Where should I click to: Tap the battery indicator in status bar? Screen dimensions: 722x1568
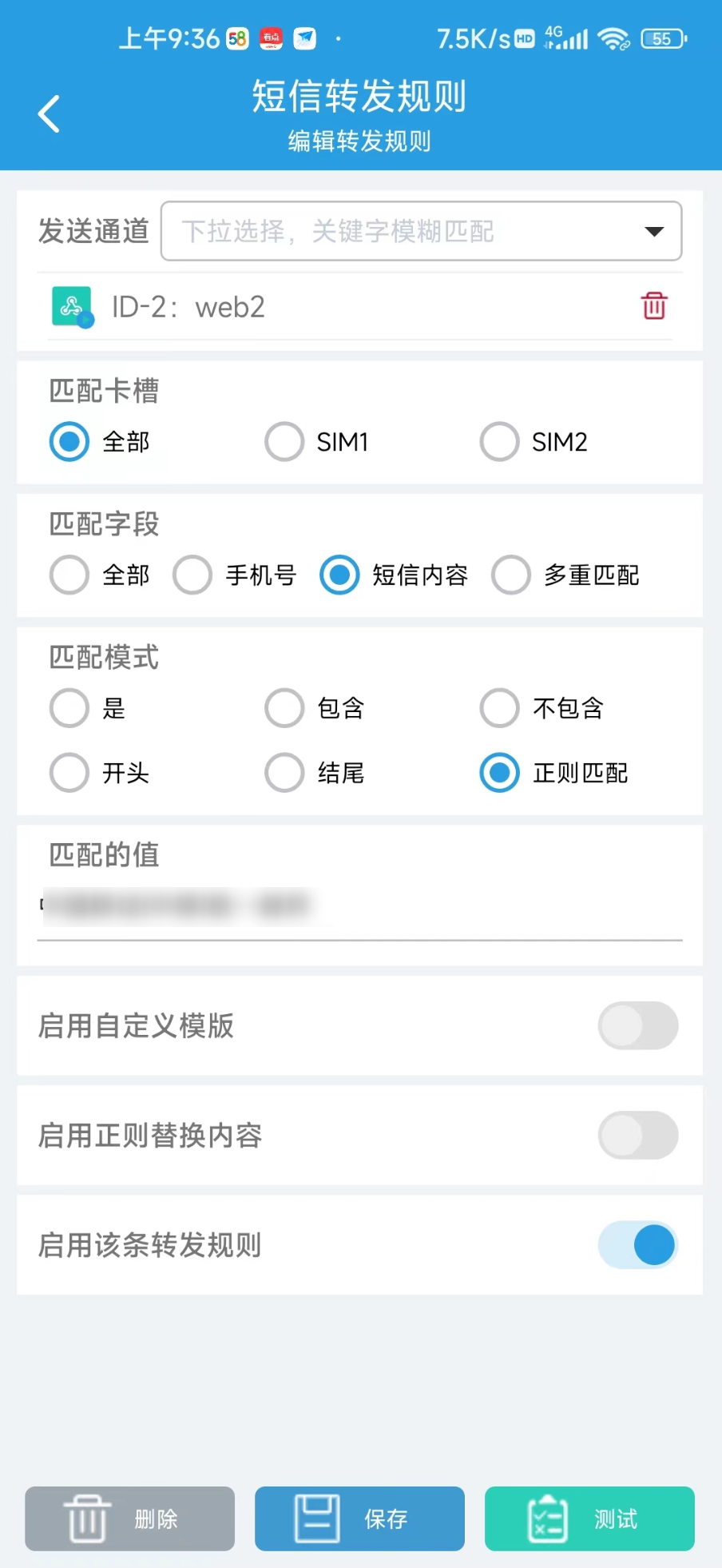click(x=663, y=38)
